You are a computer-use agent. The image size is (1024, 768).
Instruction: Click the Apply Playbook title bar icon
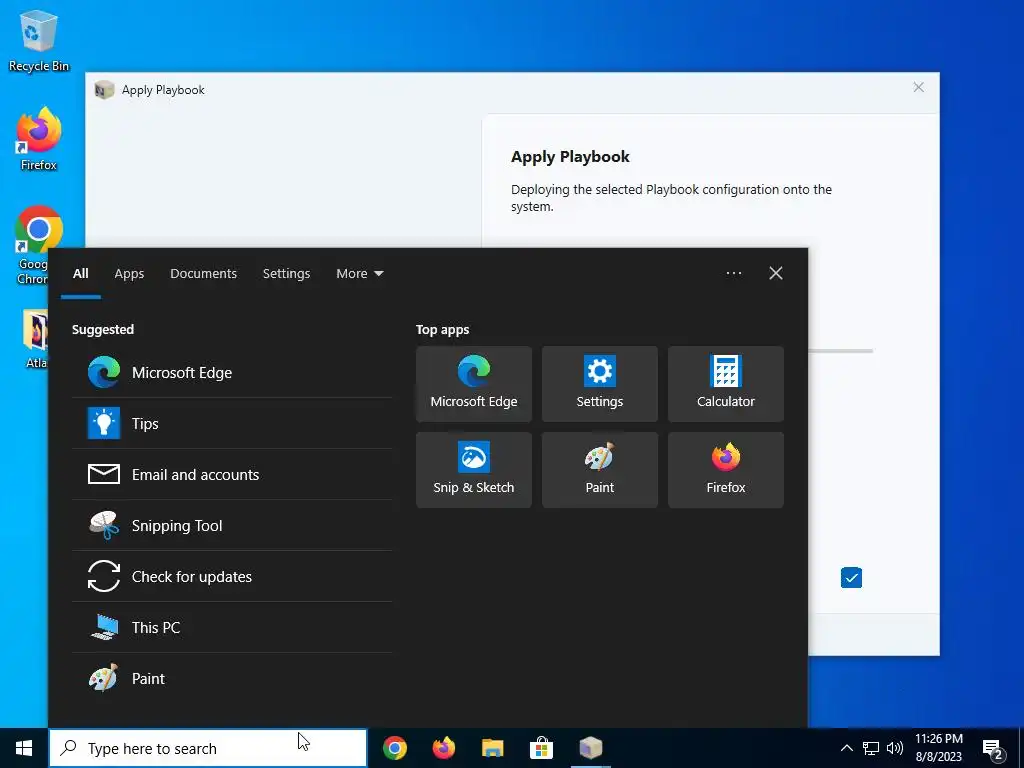click(104, 90)
